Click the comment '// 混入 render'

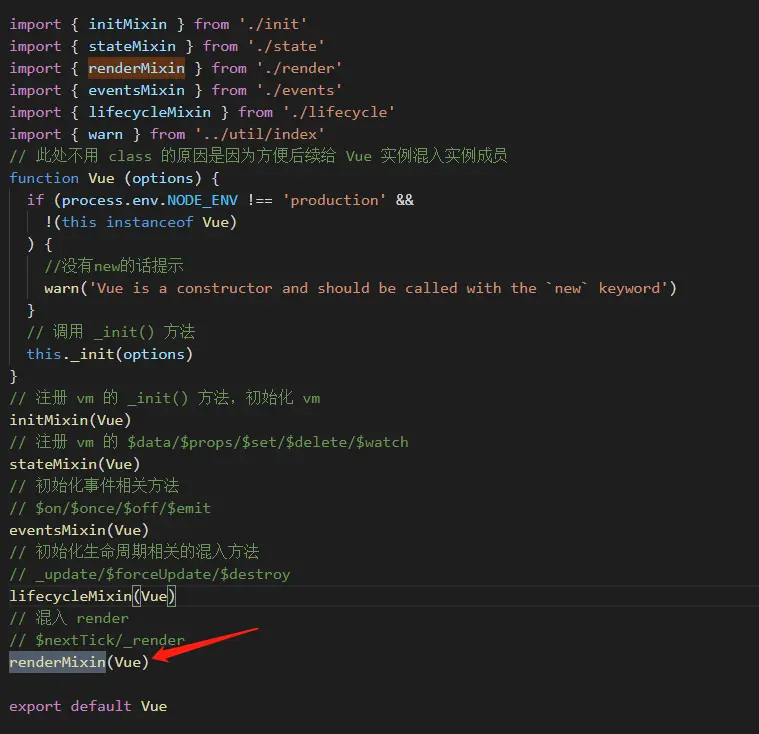[x=69, y=618]
